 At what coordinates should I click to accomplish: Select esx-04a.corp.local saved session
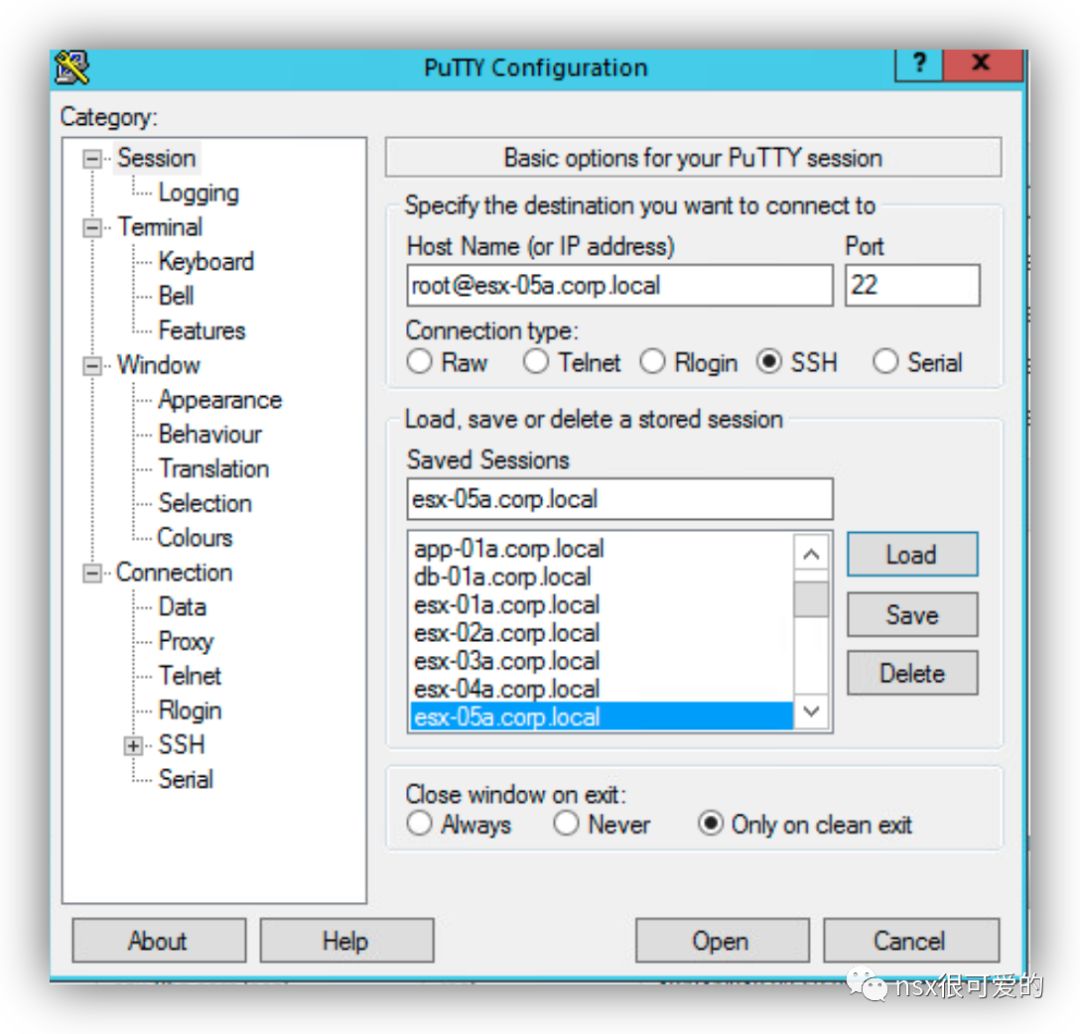[x=601, y=690]
